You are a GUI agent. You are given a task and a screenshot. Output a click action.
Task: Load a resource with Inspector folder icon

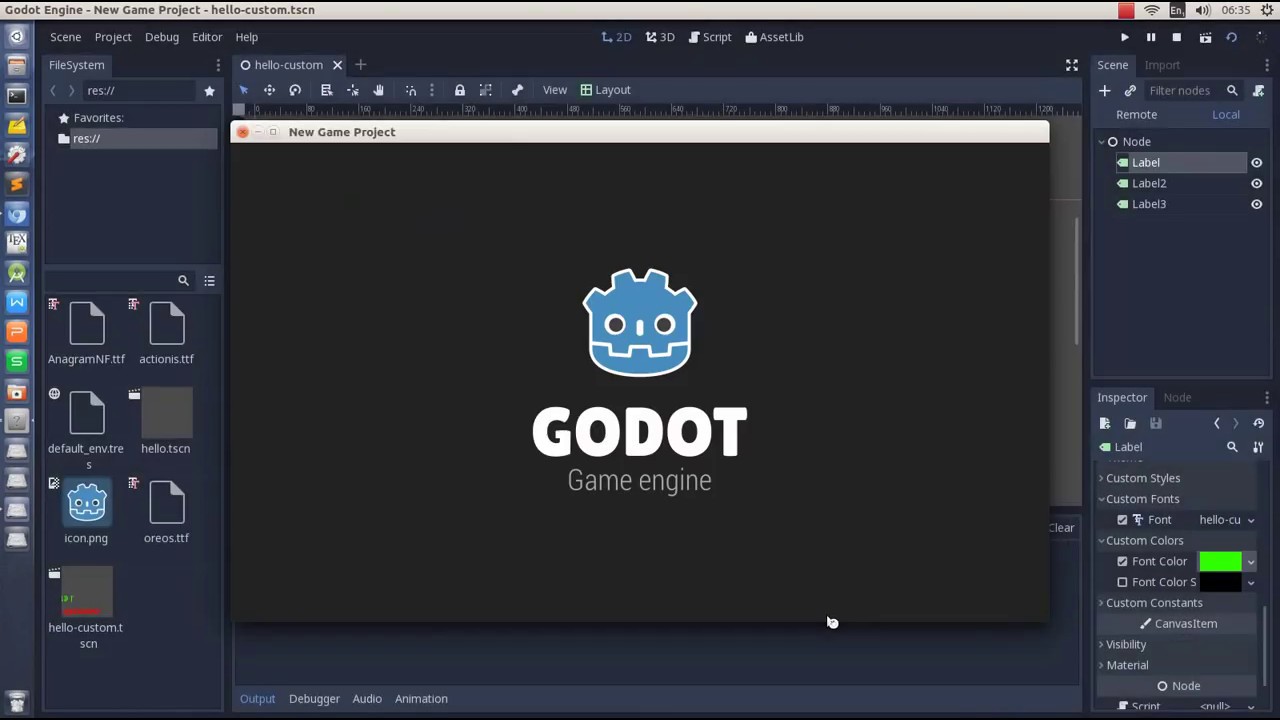click(x=1130, y=424)
